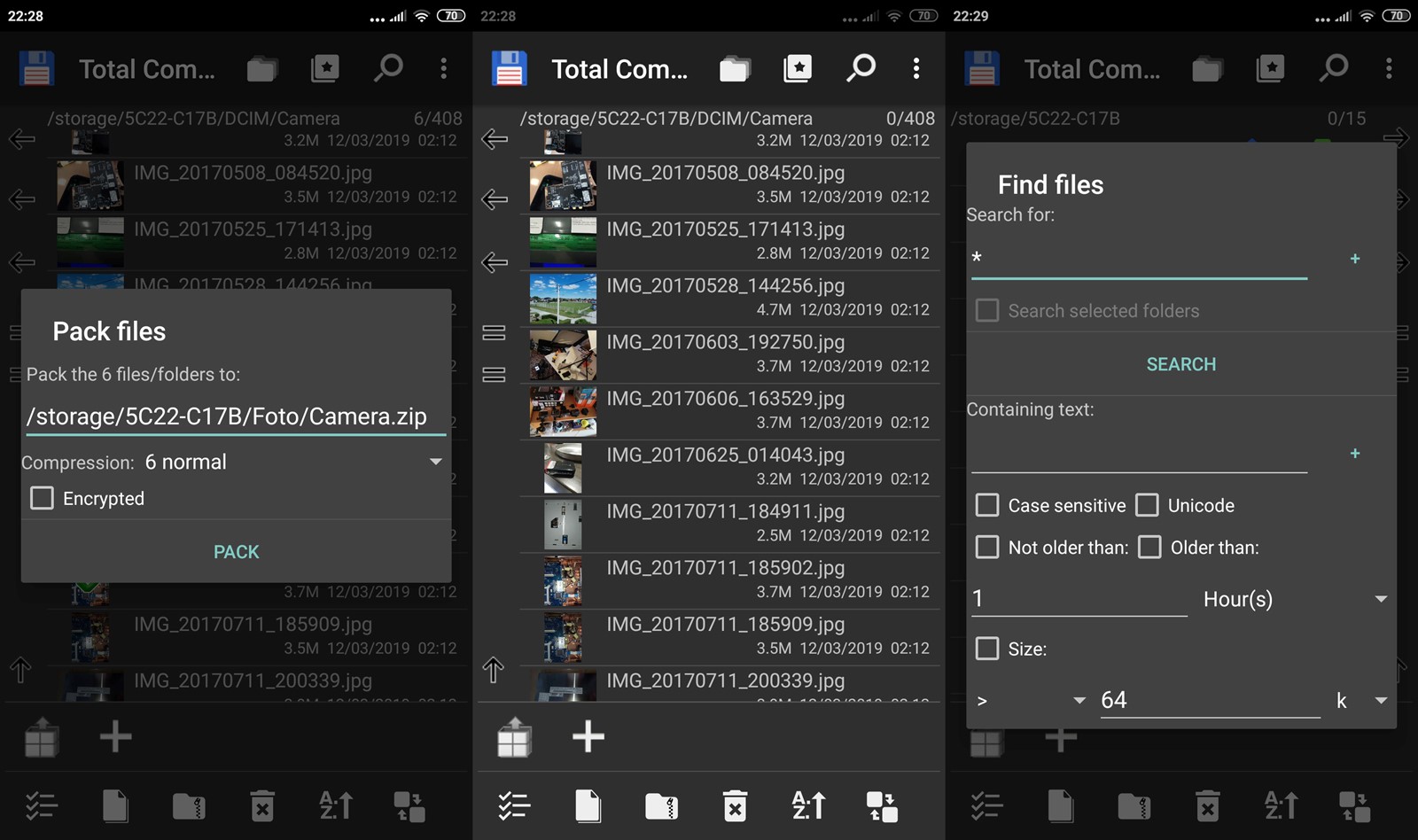Tap search magnifier icon in middle panel toolbar
The height and width of the screenshot is (840, 1418).
pos(860,68)
